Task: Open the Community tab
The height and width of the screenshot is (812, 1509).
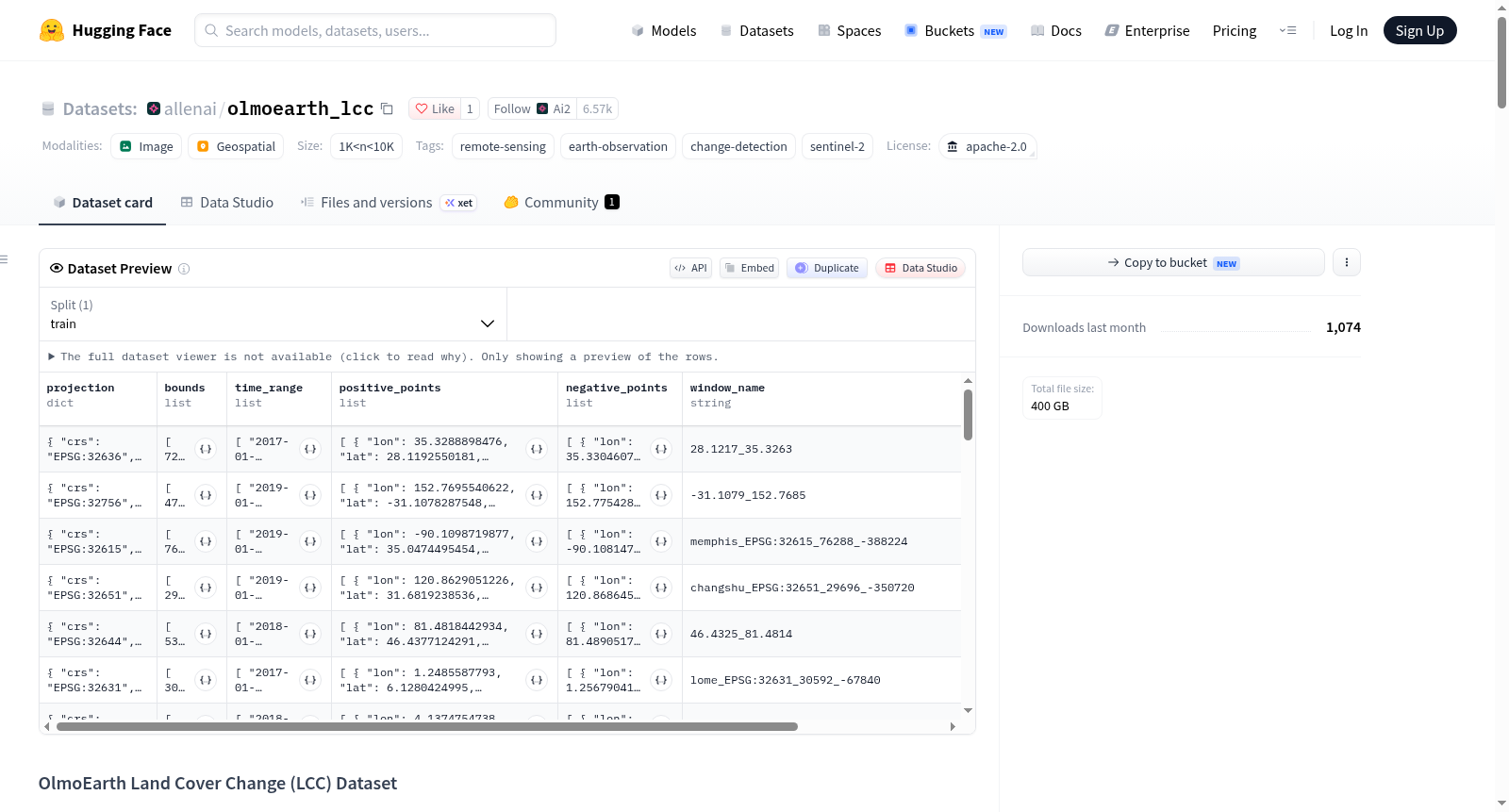Action: coord(562,203)
